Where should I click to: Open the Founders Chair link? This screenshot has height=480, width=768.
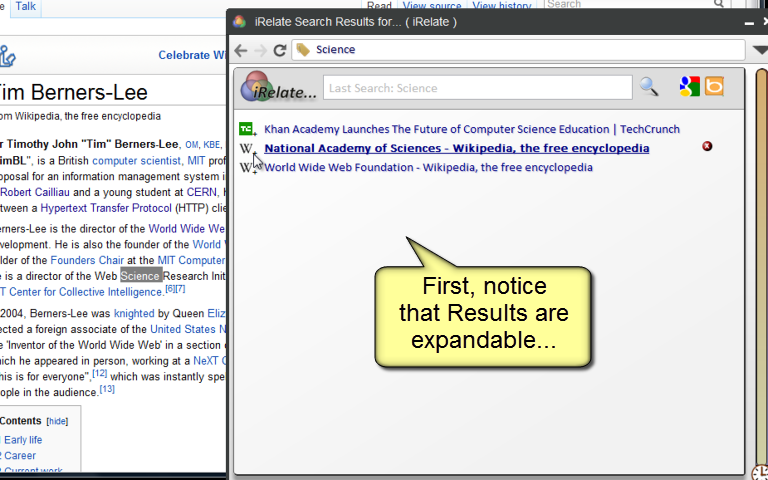tap(87, 260)
